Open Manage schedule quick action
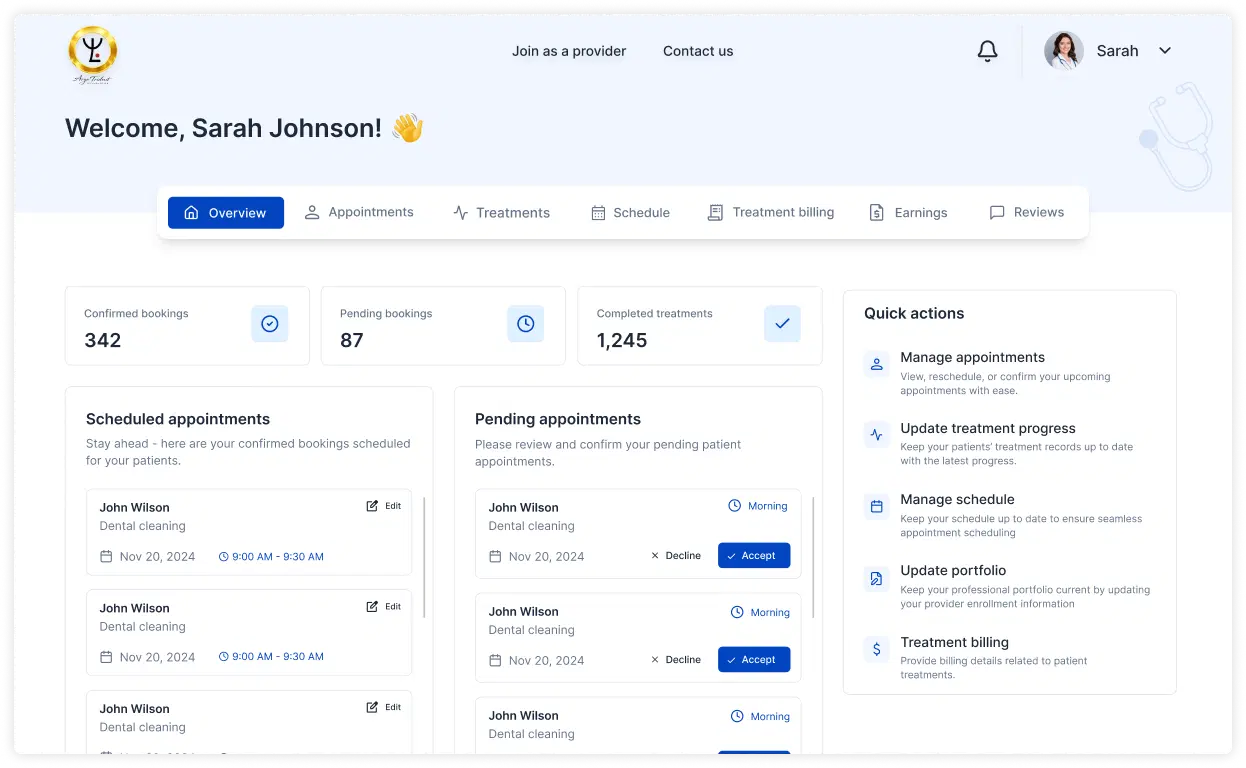Screen dimensions: 1246x768 click(x=1009, y=515)
